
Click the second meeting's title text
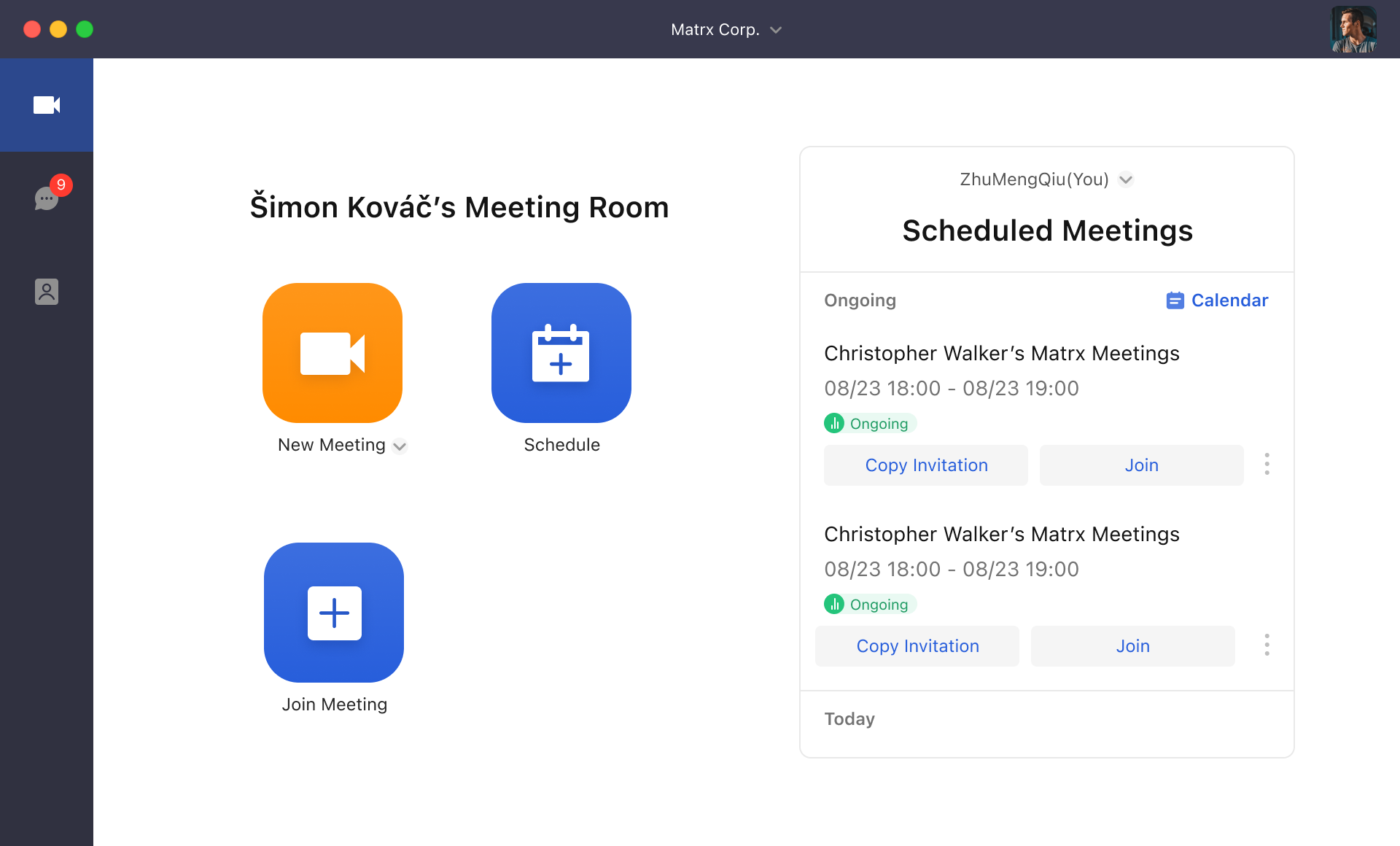(x=1001, y=535)
